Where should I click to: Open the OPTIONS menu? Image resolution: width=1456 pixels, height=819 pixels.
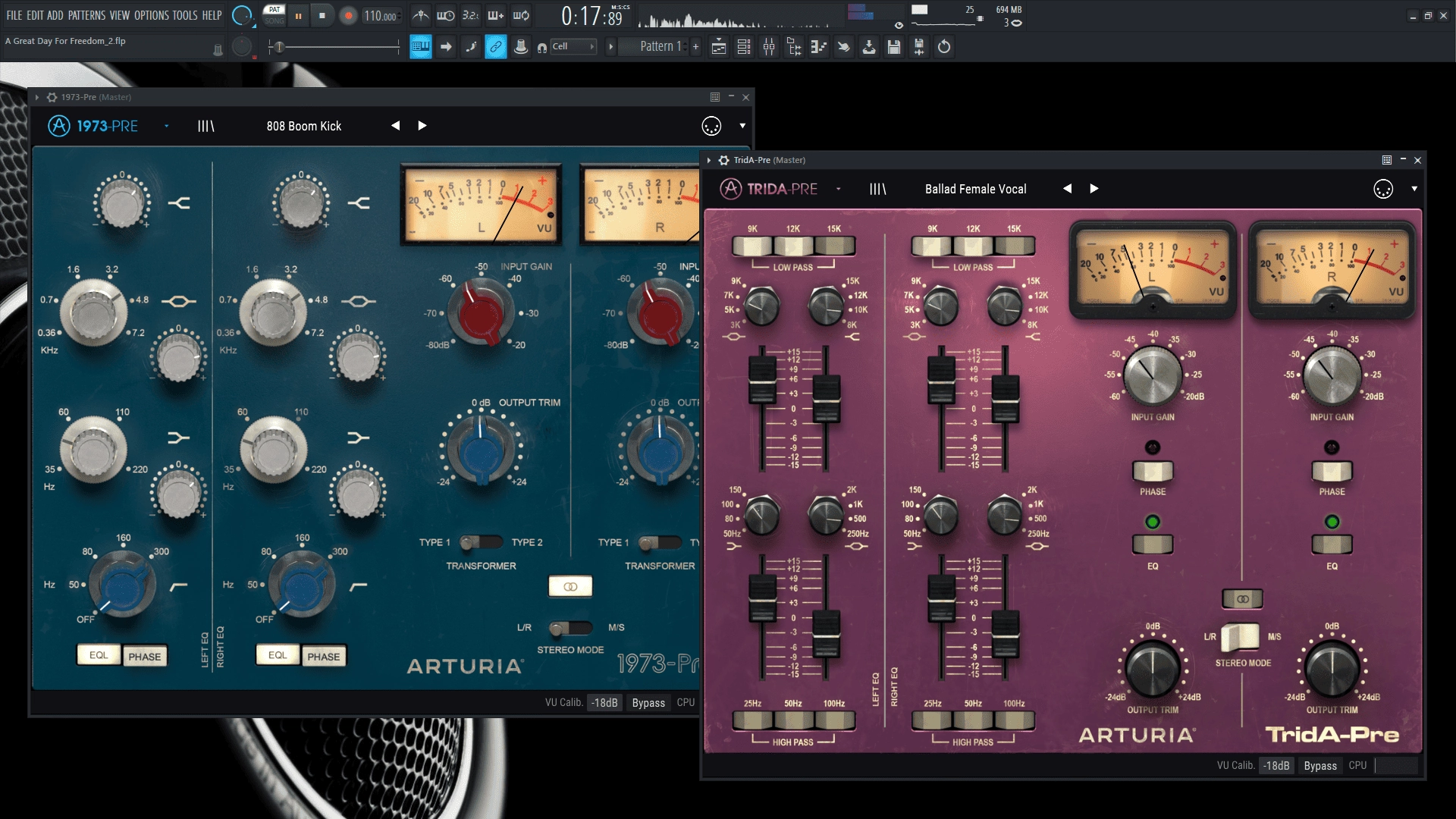click(152, 15)
